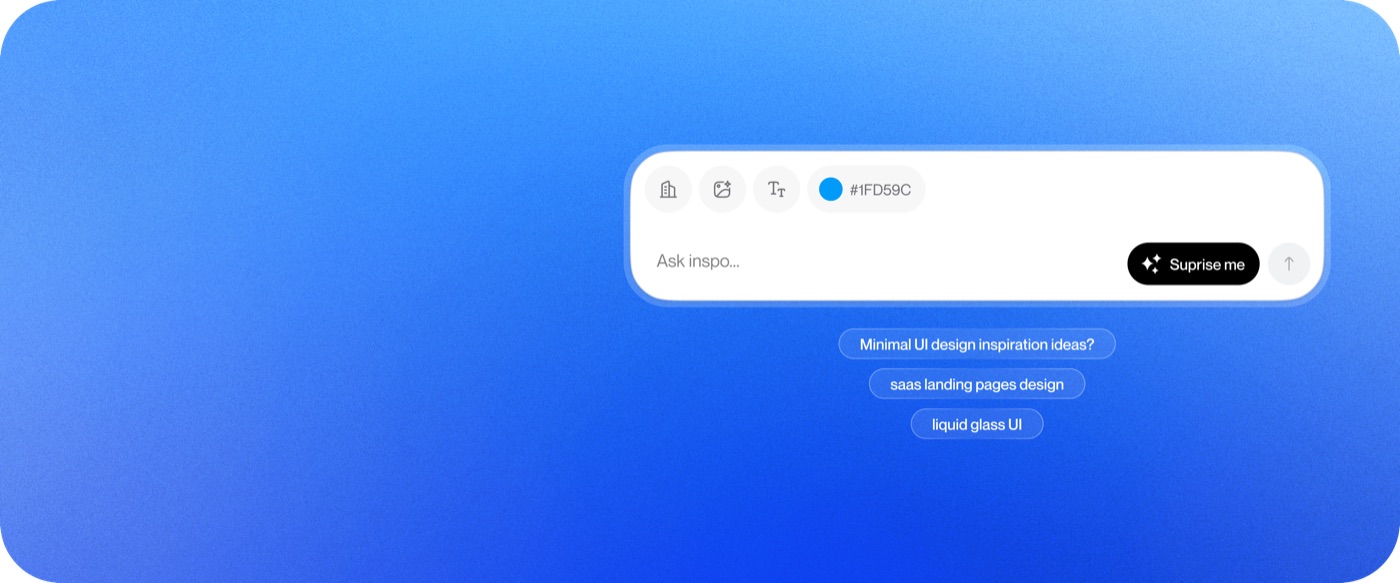Select the building filter icon
Image resolution: width=1400 pixels, height=583 pixels.
(x=668, y=189)
